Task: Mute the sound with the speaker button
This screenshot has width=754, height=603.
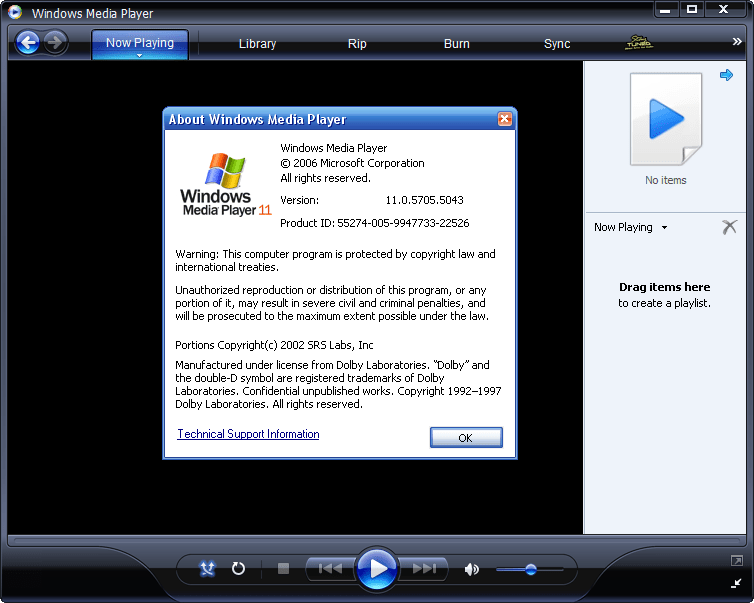Action: coord(471,569)
